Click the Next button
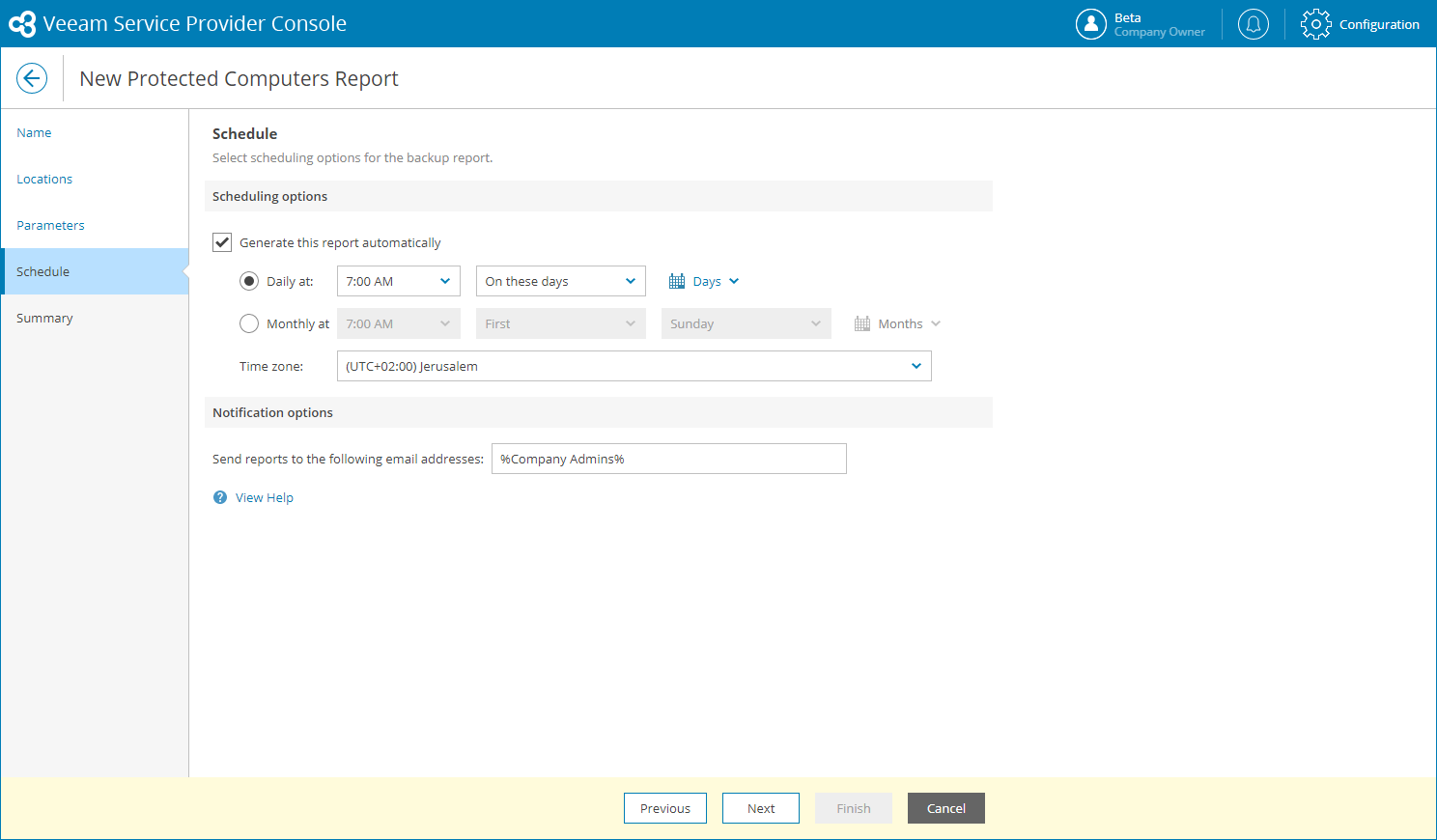The width and height of the screenshot is (1437, 840). [761, 808]
